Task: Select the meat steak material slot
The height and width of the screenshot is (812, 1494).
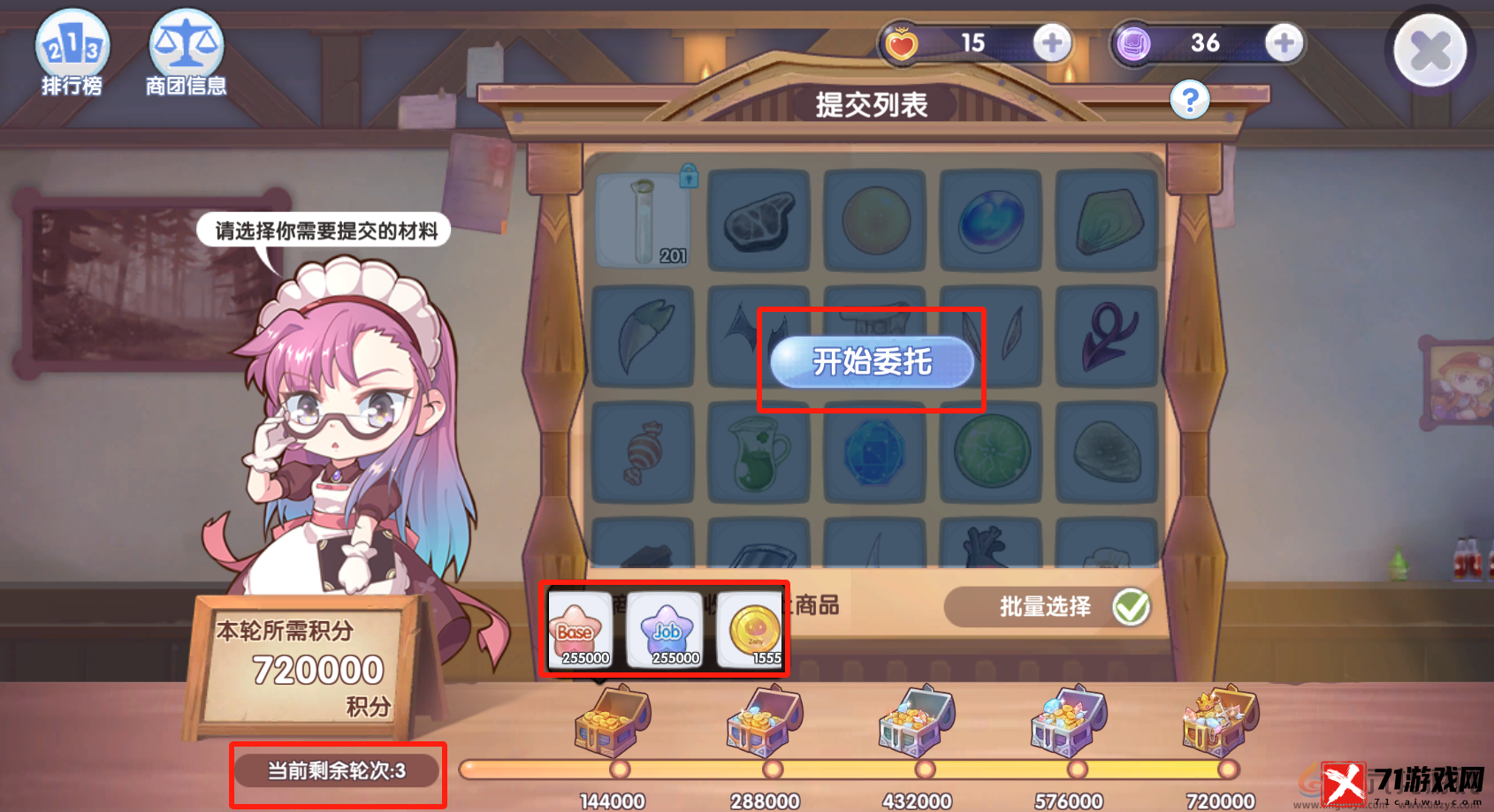Action: coord(758,219)
